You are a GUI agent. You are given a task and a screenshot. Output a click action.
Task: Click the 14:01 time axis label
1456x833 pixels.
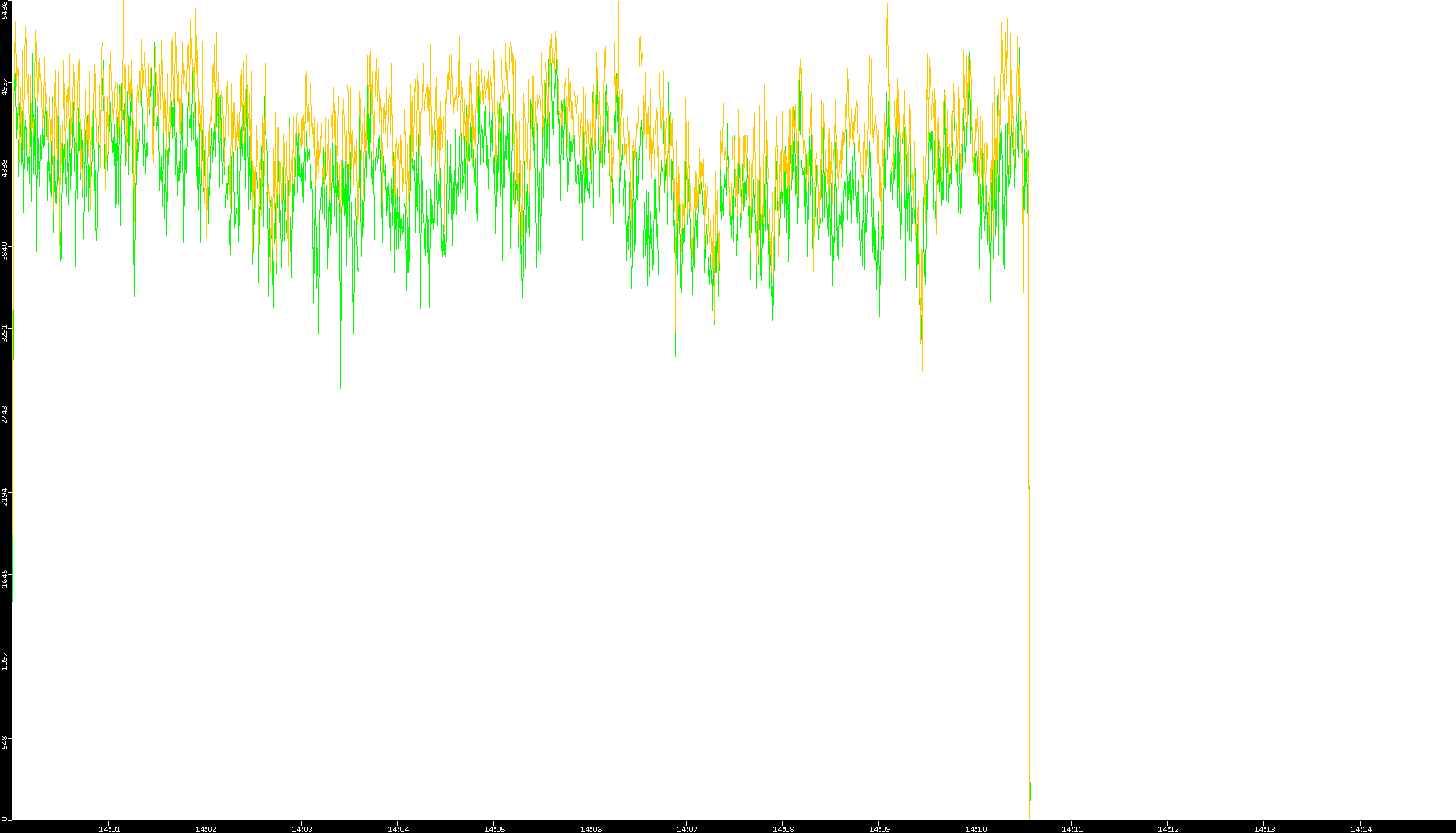tap(109, 829)
